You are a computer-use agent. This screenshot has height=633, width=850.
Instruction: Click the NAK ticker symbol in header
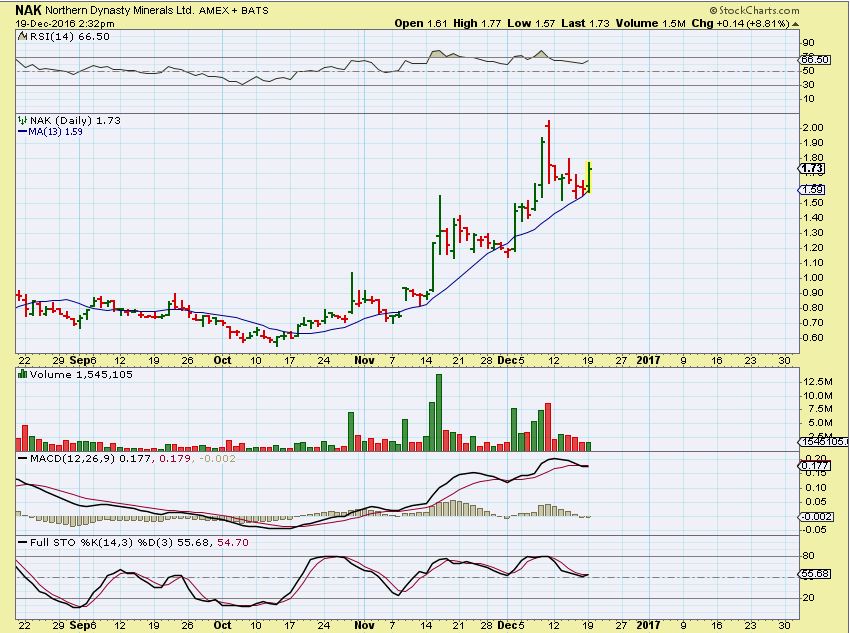click(x=28, y=10)
